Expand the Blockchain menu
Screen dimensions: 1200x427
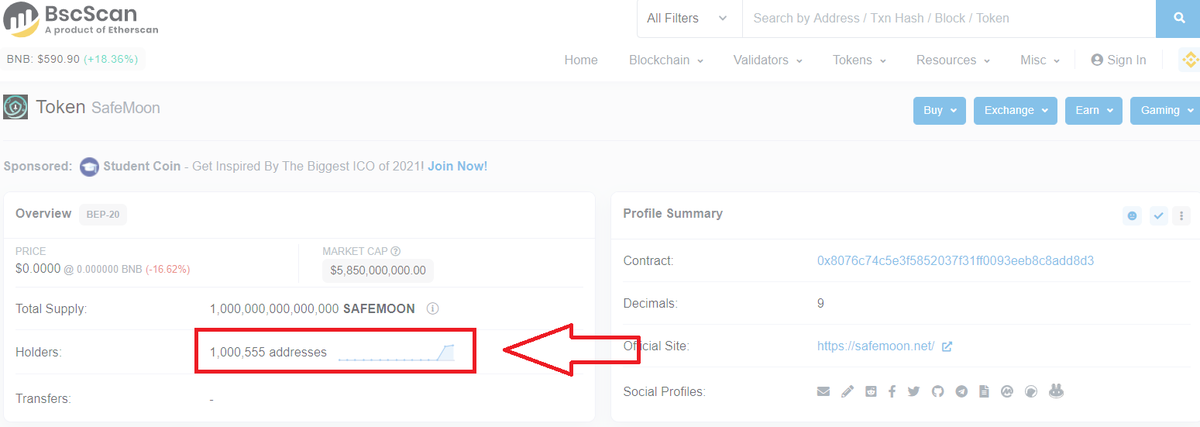[x=666, y=60]
